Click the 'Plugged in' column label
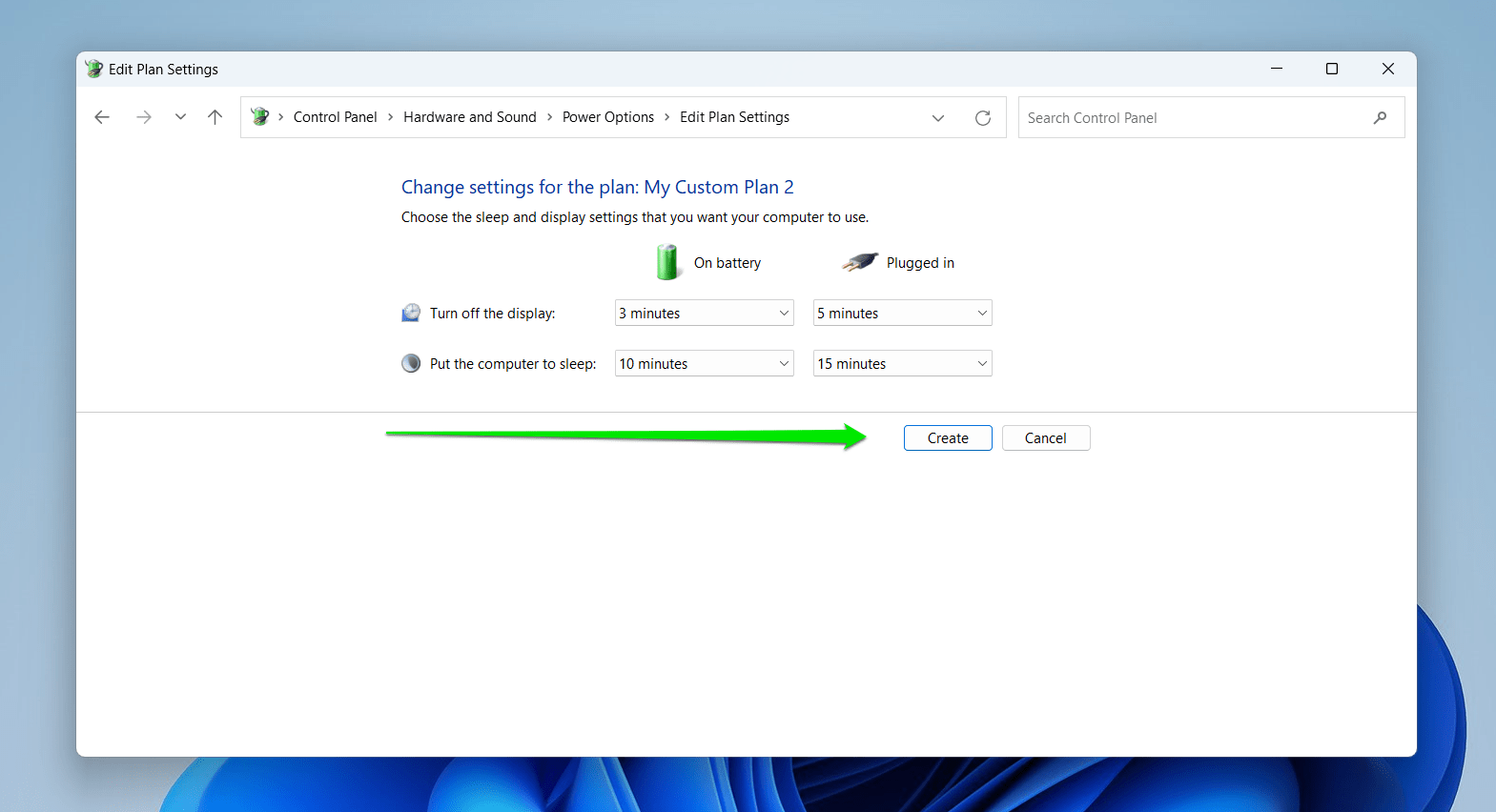This screenshot has width=1496, height=812. click(x=920, y=263)
